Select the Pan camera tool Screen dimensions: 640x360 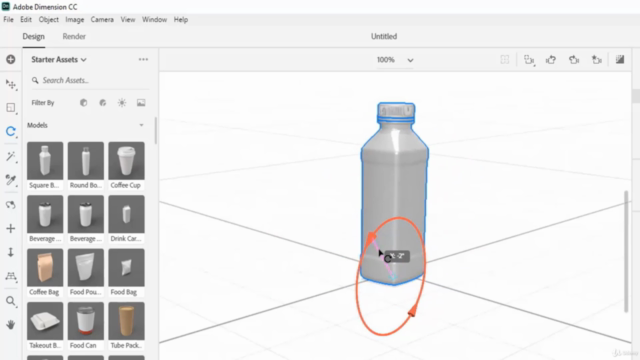pyautogui.click(x=11, y=229)
